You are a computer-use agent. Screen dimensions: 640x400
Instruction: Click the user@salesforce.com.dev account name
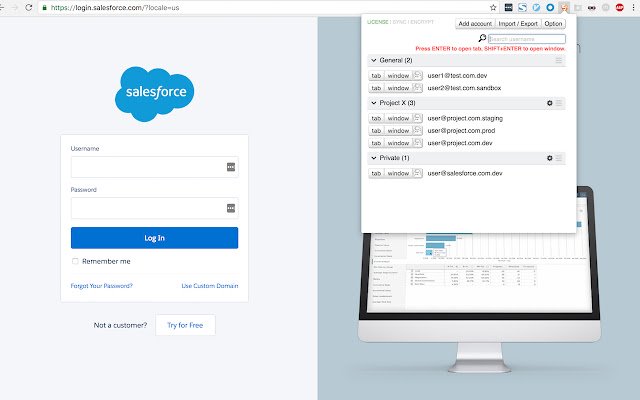pyautogui.click(x=465, y=173)
